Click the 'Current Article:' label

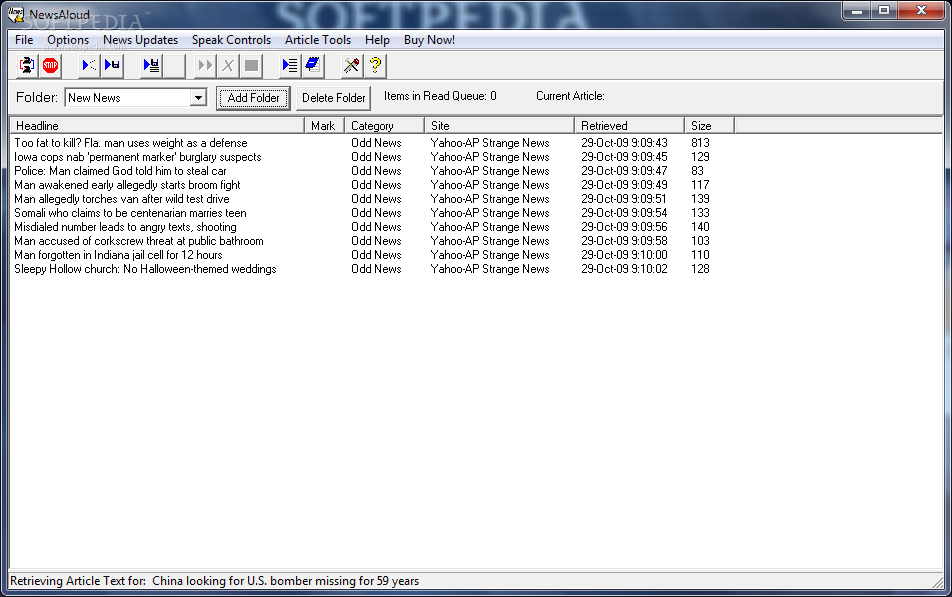click(x=570, y=96)
